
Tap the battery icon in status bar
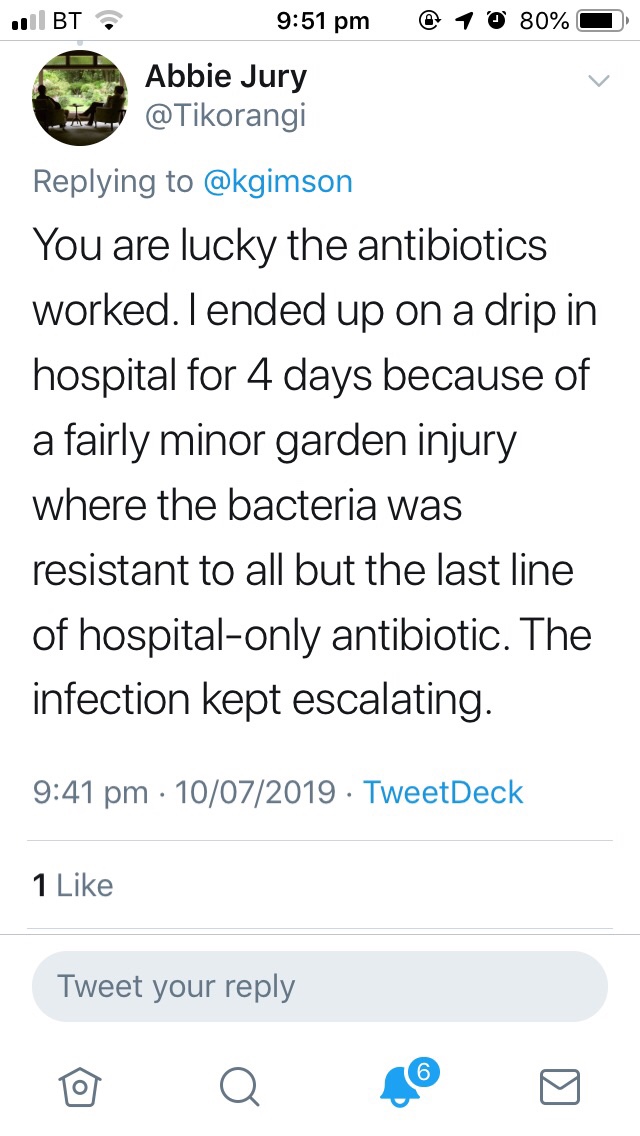point(601,21)
